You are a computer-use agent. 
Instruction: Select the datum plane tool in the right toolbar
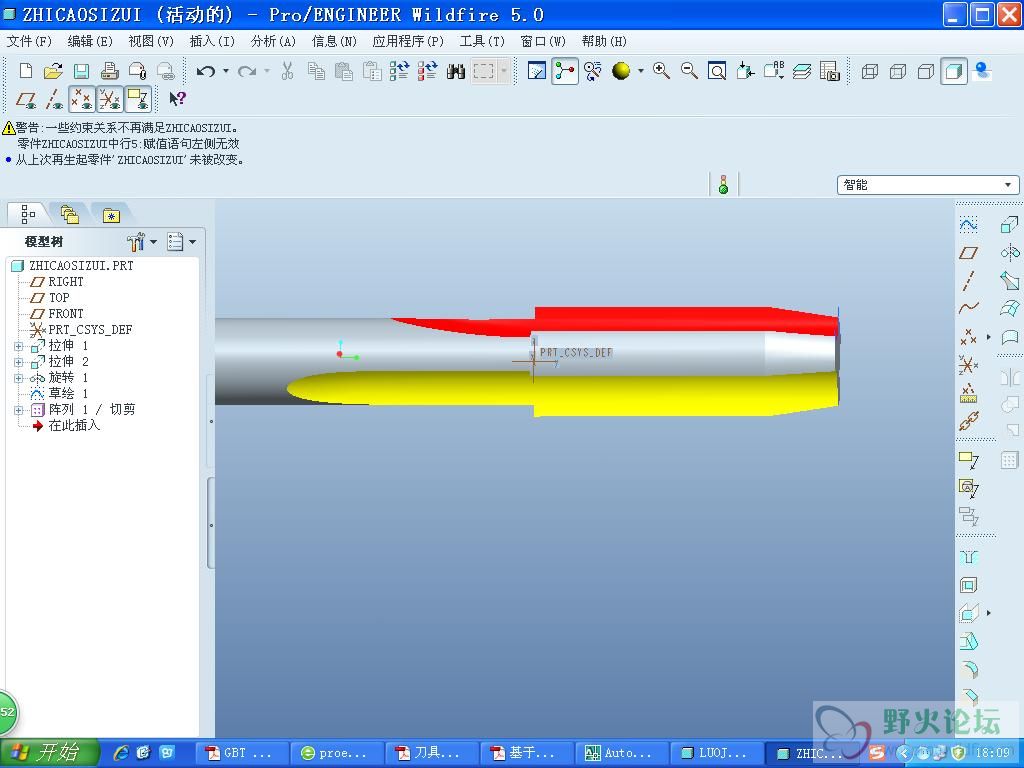point(968,253)
